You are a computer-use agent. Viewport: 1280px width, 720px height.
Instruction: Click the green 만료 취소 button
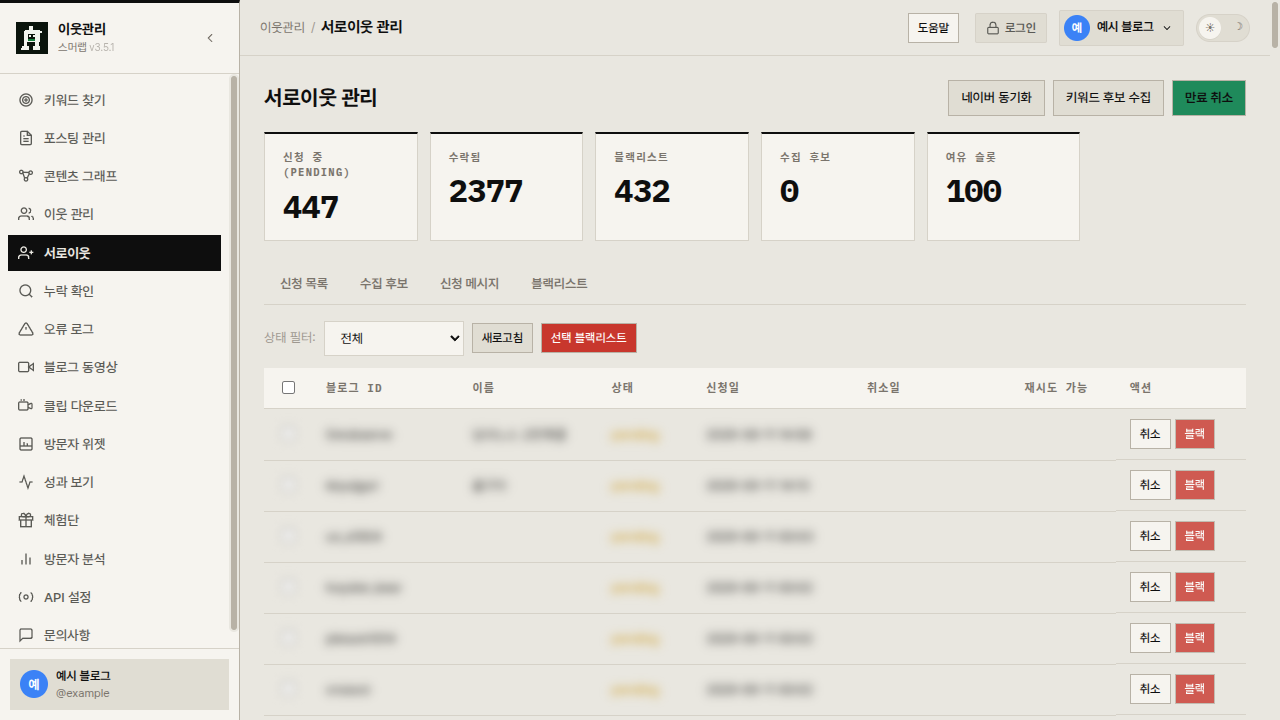[x=1209, y=98]
